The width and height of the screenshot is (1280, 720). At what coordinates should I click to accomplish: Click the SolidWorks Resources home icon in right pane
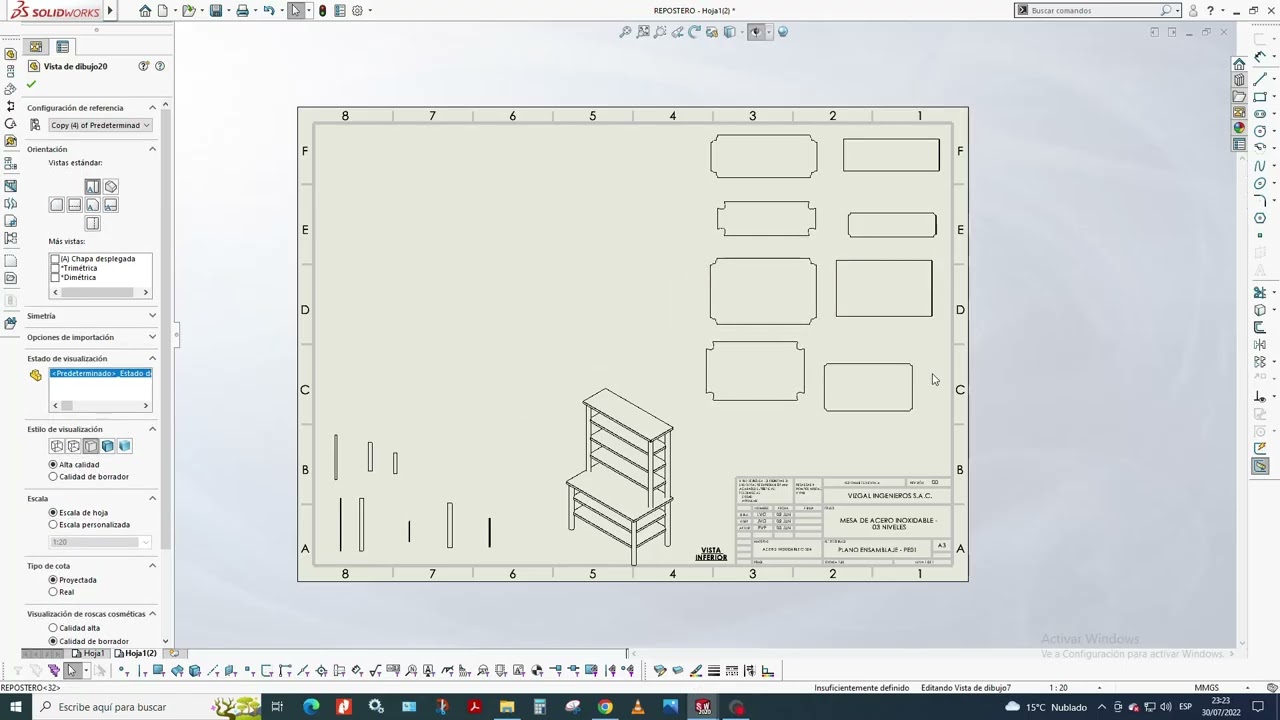tap(1239, 64)
